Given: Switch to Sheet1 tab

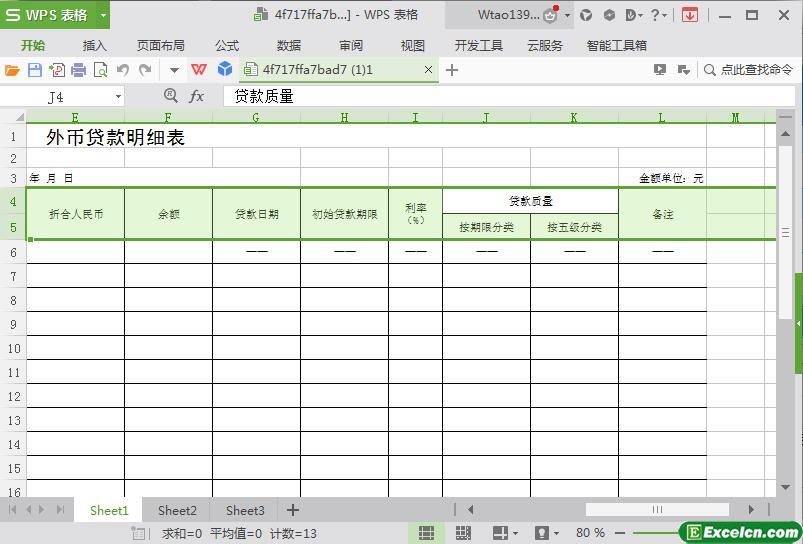Looking at the screenshot, I should [x=109, y=510].
